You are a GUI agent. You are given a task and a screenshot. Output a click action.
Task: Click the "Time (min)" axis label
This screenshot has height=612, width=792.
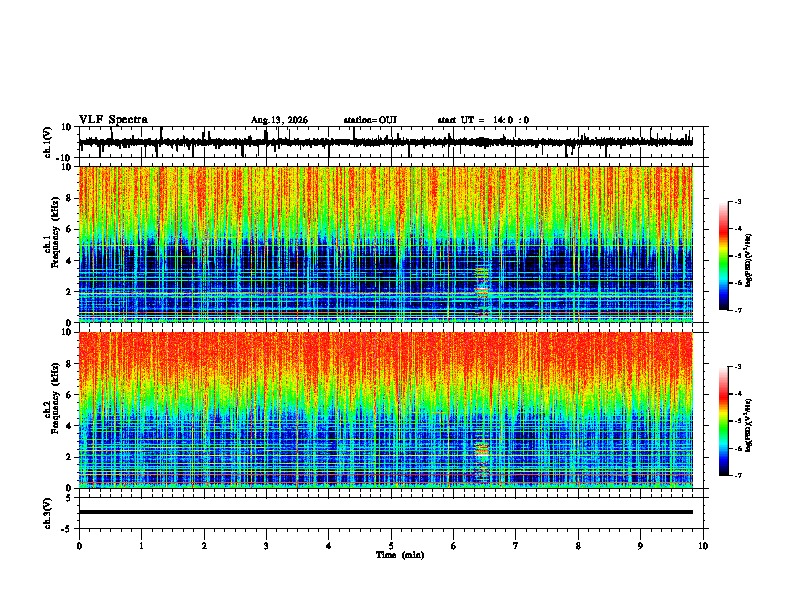(x=400, y=555)
